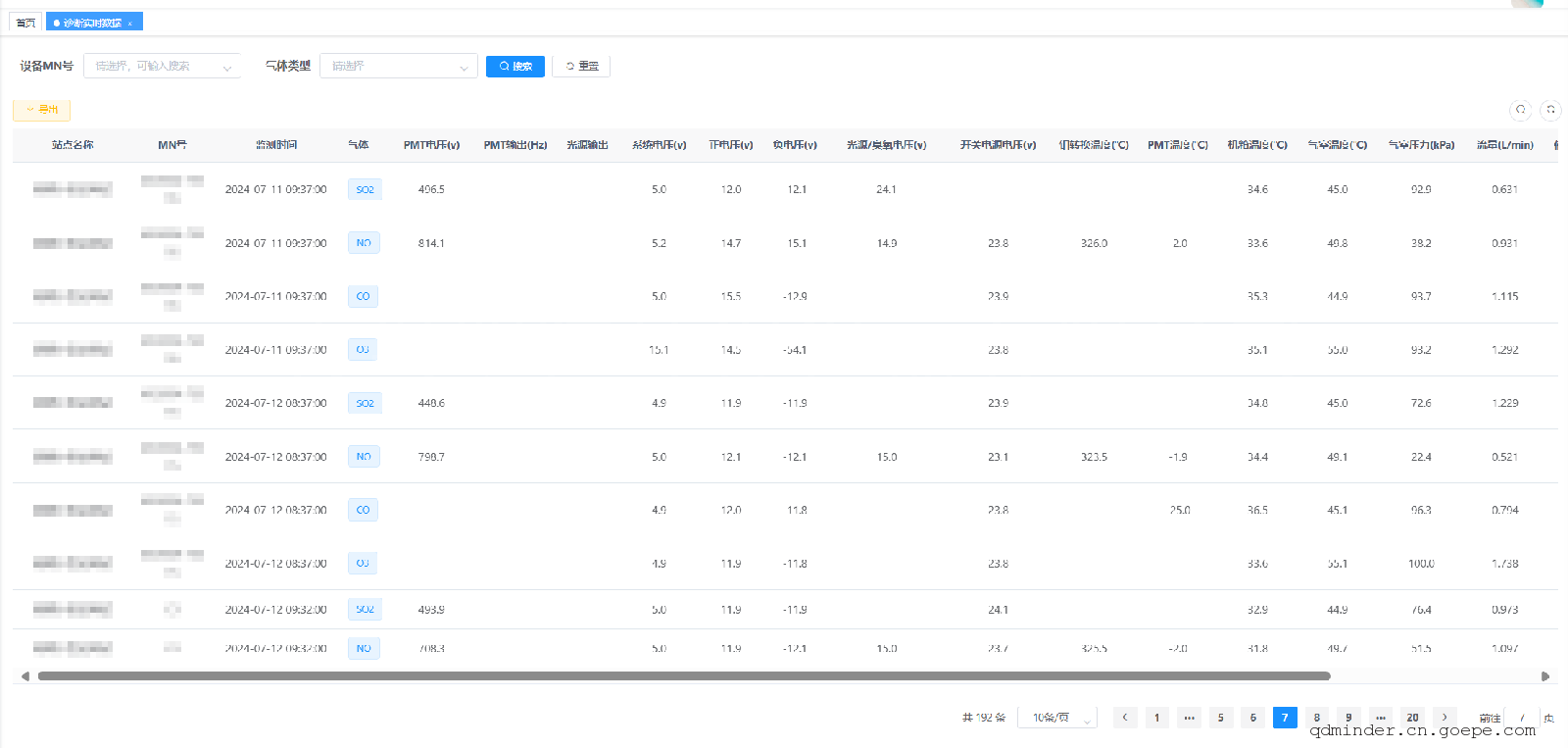Switch to the 首页 tab

25,23
